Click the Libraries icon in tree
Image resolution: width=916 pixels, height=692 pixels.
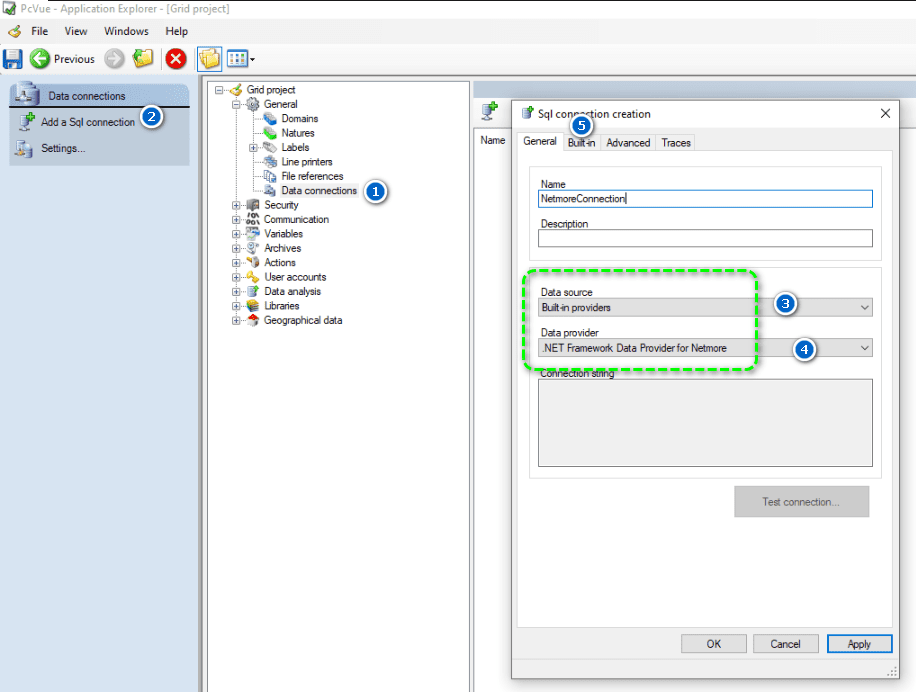coord(252,305)
